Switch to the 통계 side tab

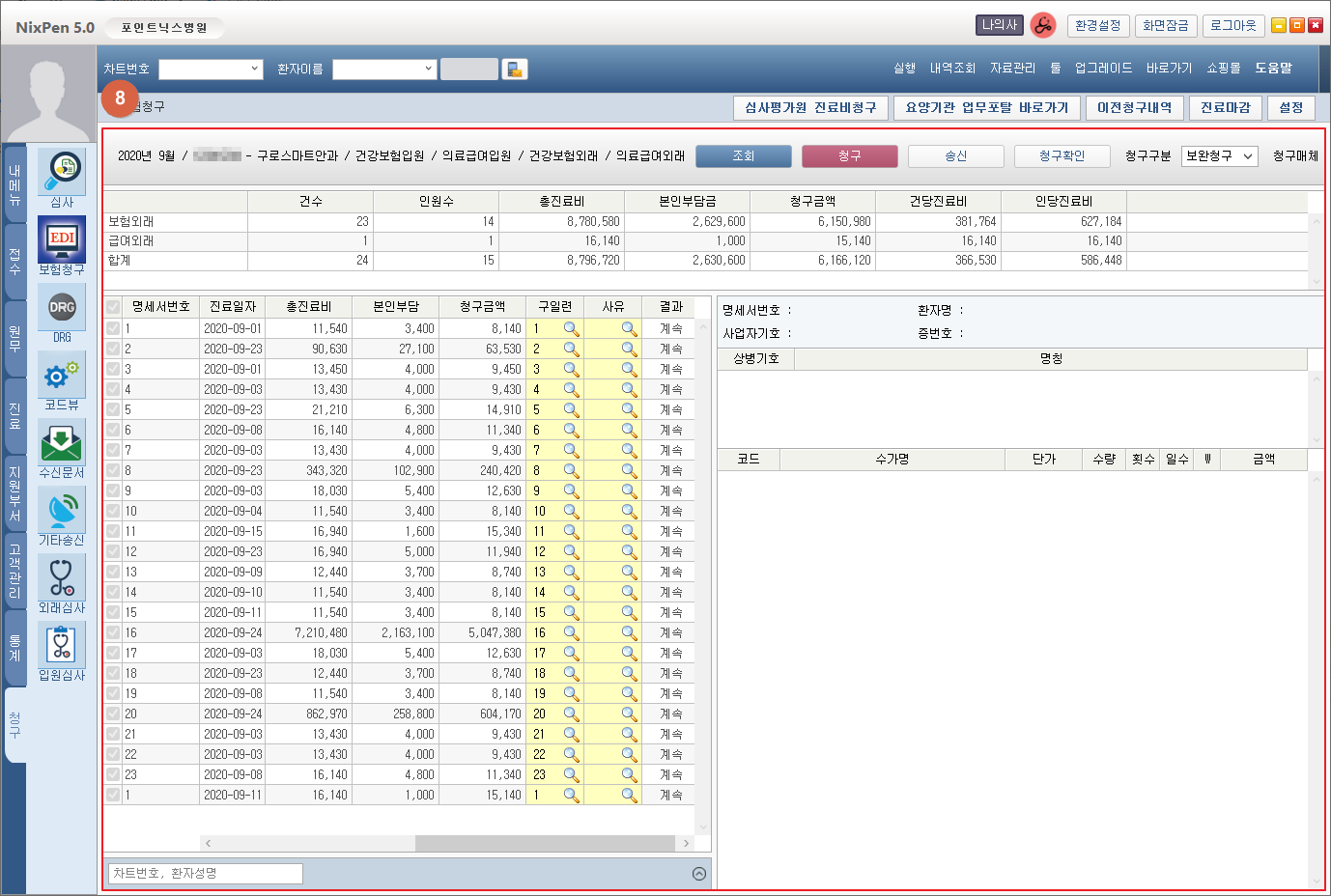(14, 648)
